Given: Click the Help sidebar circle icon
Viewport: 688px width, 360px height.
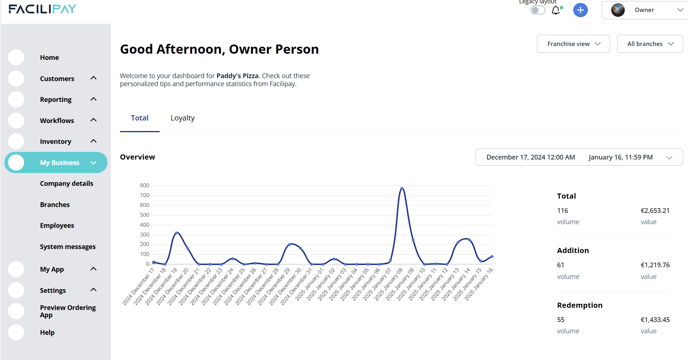Looking at the screenshot, I should pos(16,332).
